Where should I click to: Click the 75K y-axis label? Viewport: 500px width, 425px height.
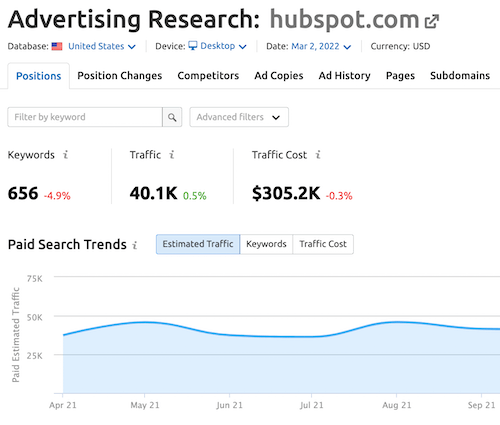[x=35, y=279]
